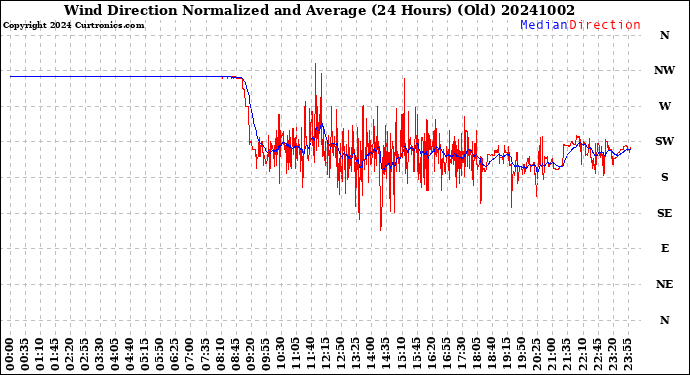The height and width of the screenshot is (375, 690).
Task: Select the E axis label
Action: [664, 248]
